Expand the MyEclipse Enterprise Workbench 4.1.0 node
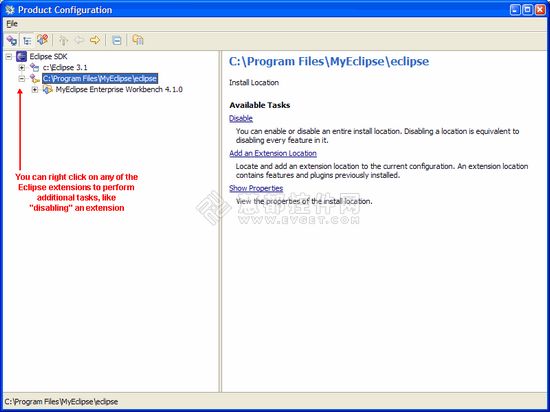Screen dimensions: 550x412 (x=35, y=90)
